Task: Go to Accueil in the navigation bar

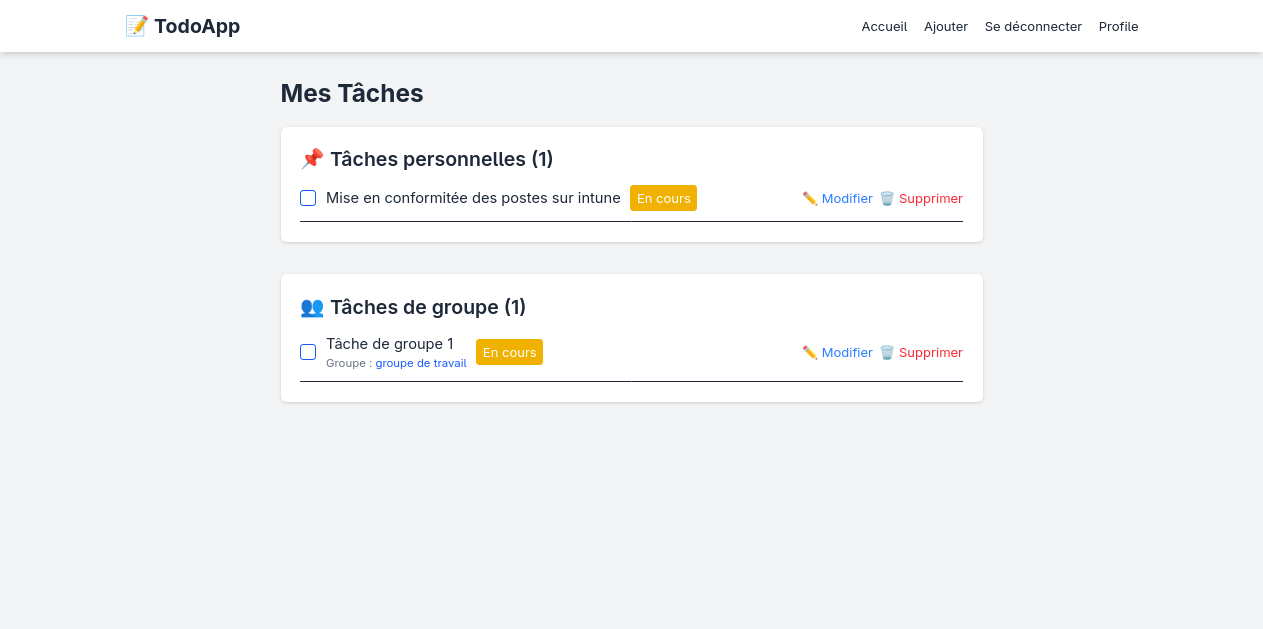Action: pos(884,27)
